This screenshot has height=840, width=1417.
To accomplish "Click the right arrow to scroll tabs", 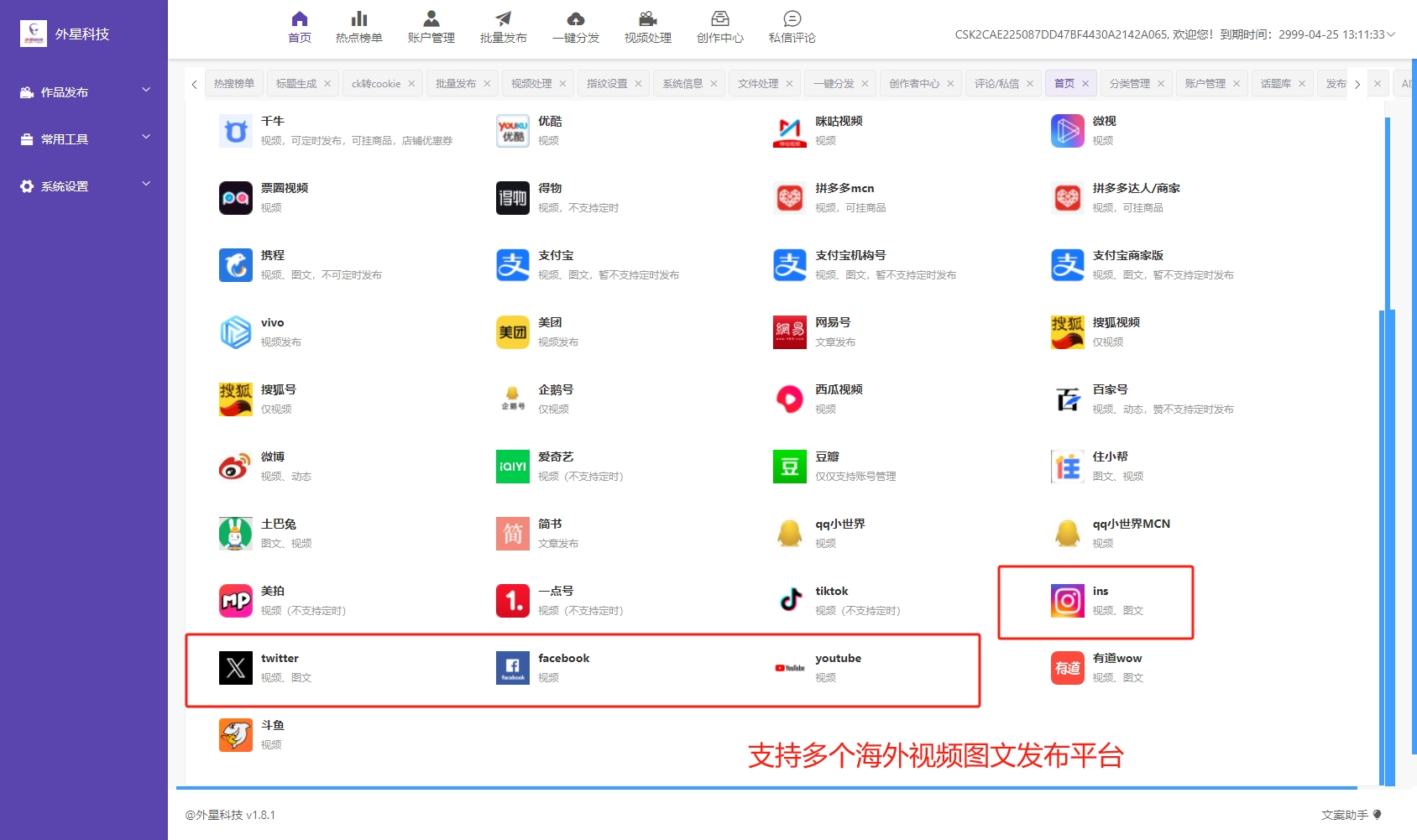I will pyautogui.click(x=1357, y=83).
